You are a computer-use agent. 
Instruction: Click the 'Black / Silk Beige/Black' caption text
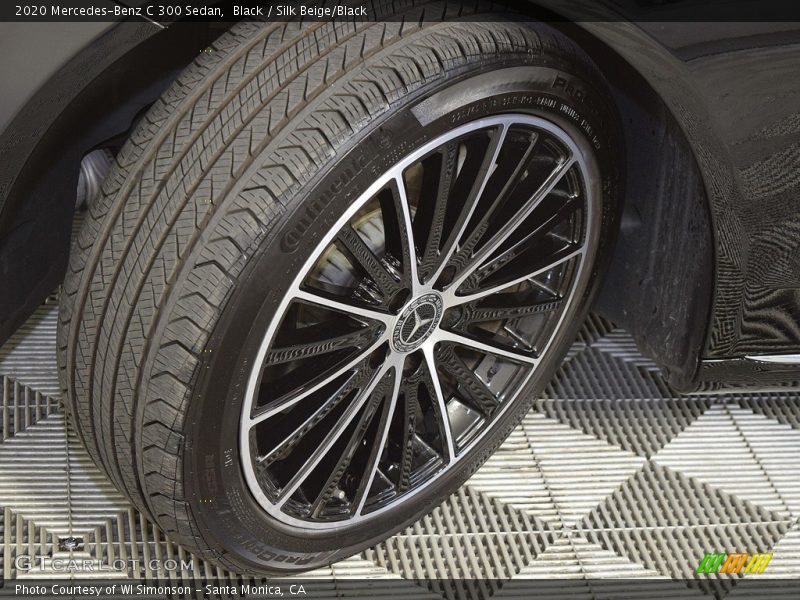[299, 10]
